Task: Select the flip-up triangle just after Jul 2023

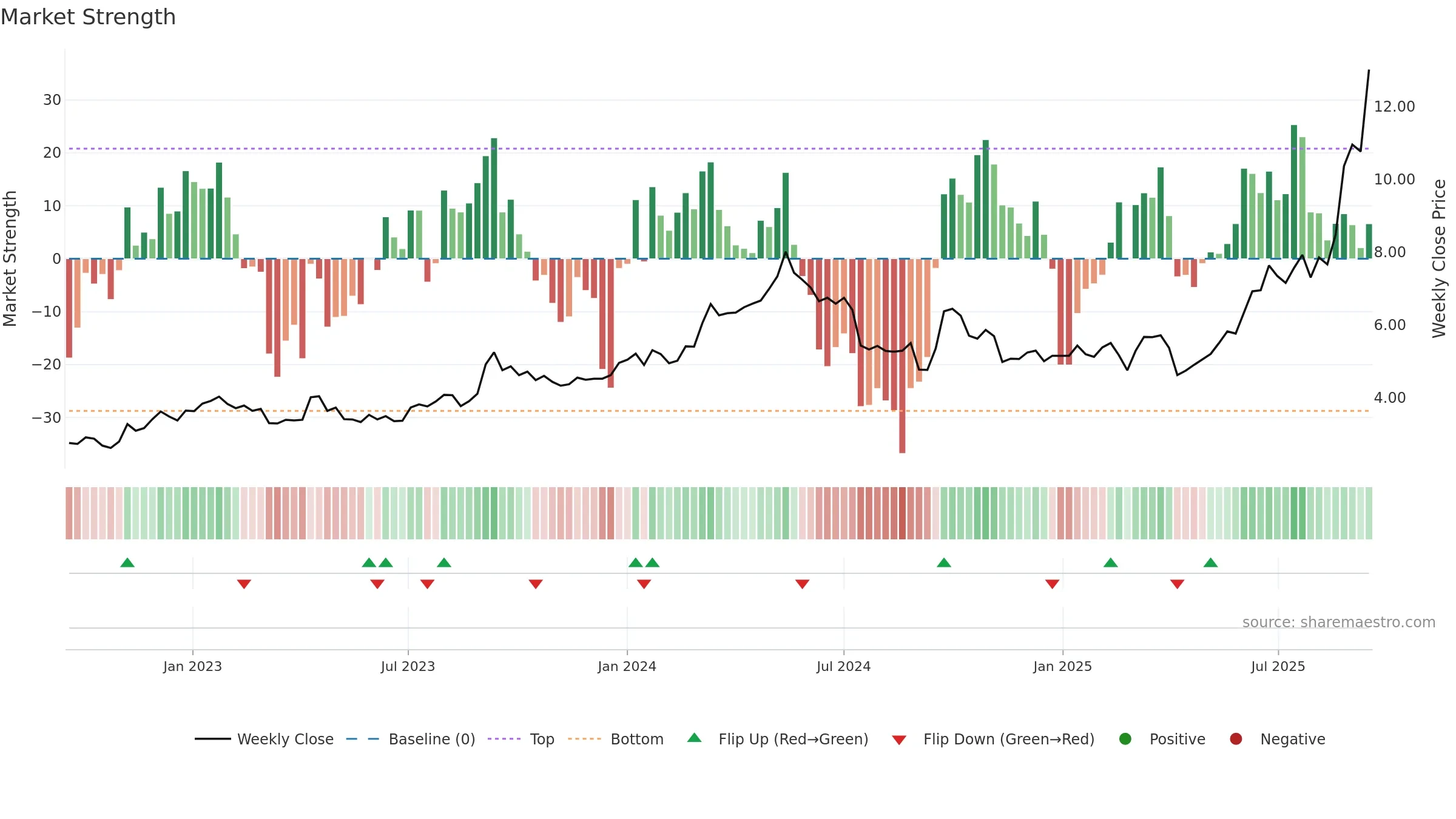Action: point(444,562)
